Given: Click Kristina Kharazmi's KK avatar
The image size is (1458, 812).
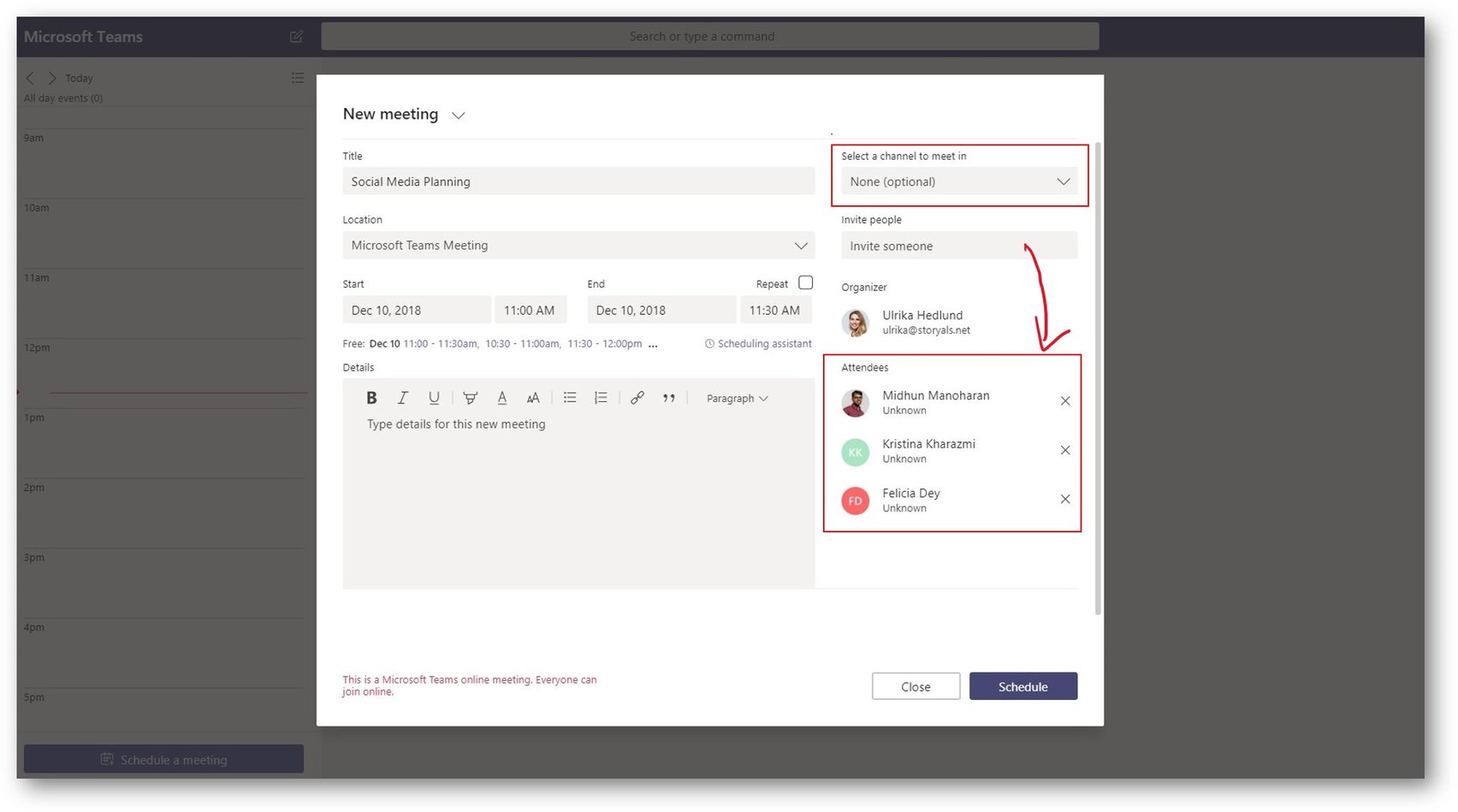Looking at the screenshot, I should coord(856,452).
